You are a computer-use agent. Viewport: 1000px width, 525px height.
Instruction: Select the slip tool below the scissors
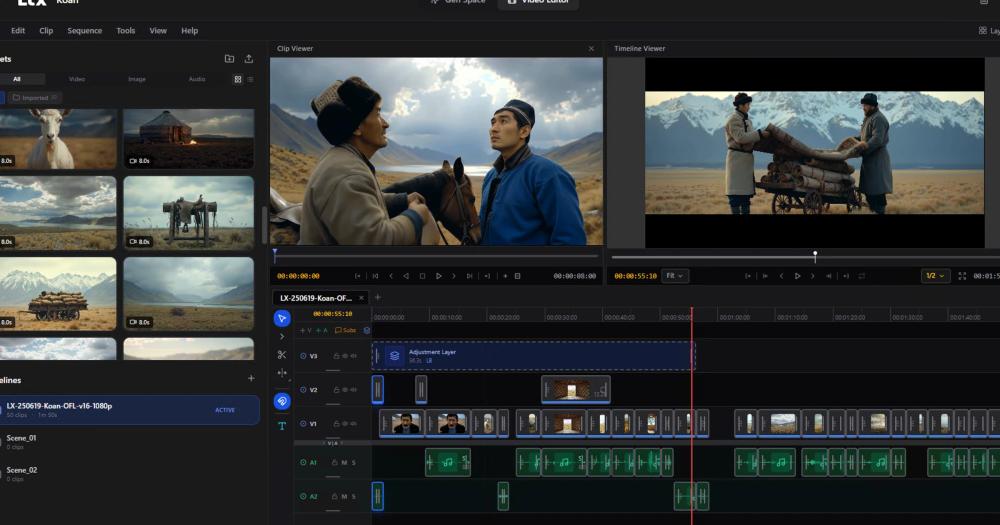(x=282, y=373)
